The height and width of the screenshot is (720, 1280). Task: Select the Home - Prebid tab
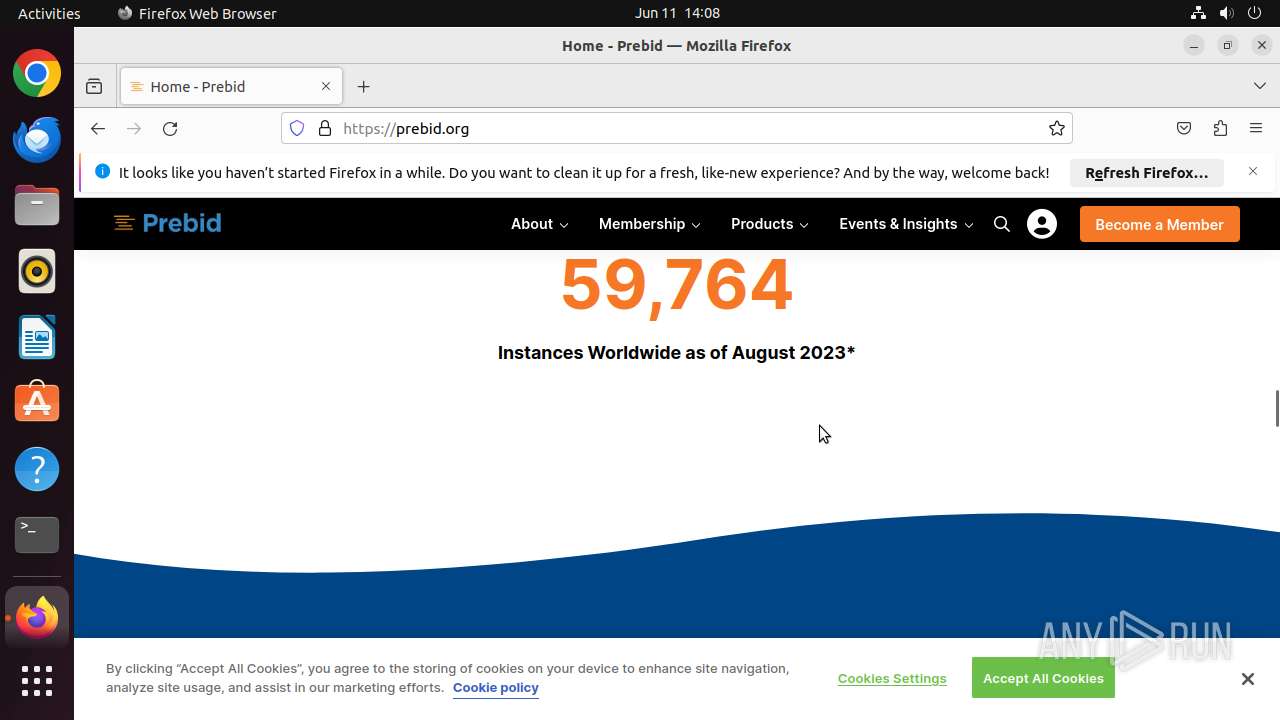coord(231,86)
